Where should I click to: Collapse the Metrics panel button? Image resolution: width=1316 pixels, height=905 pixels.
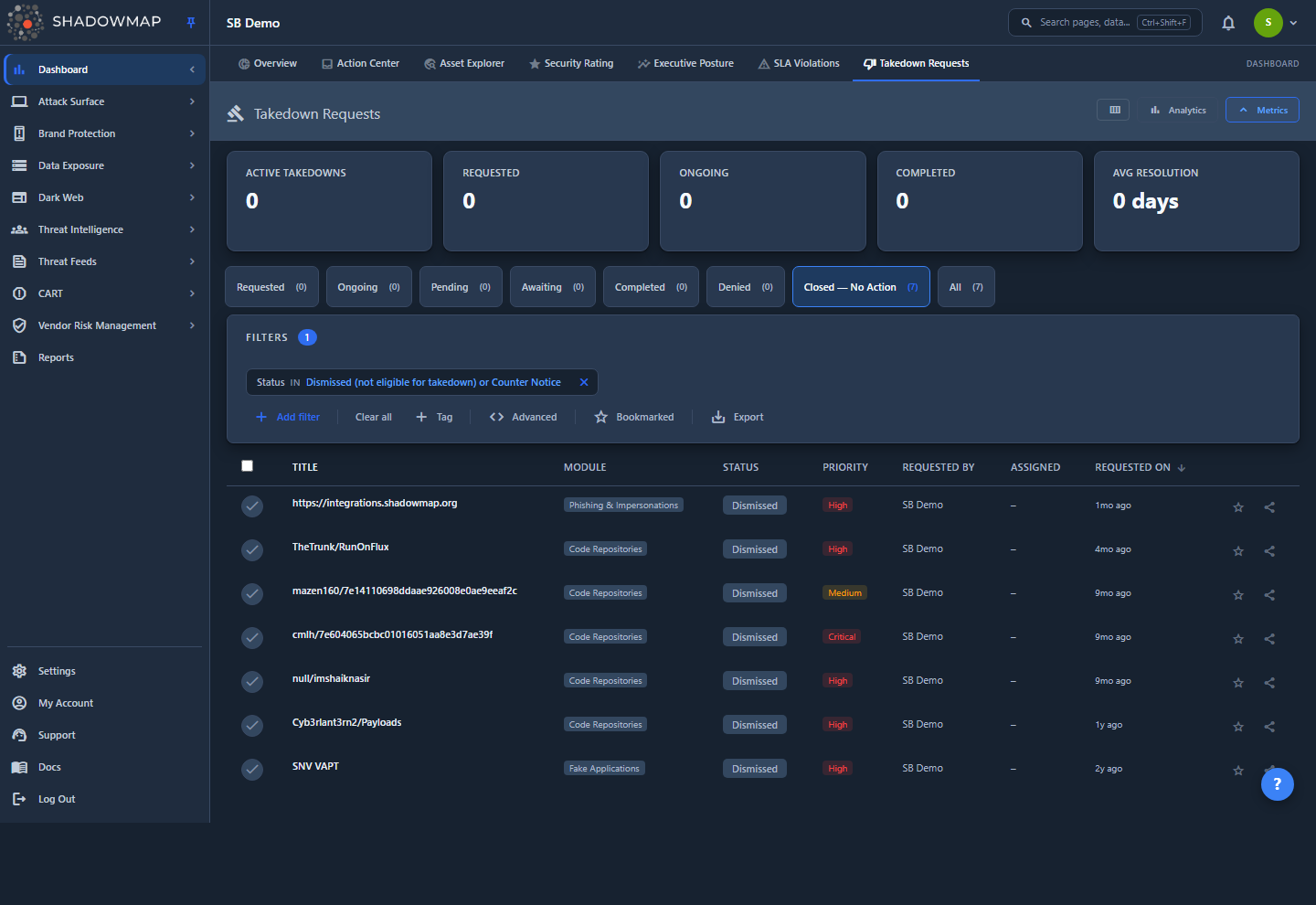[1262, 110]
